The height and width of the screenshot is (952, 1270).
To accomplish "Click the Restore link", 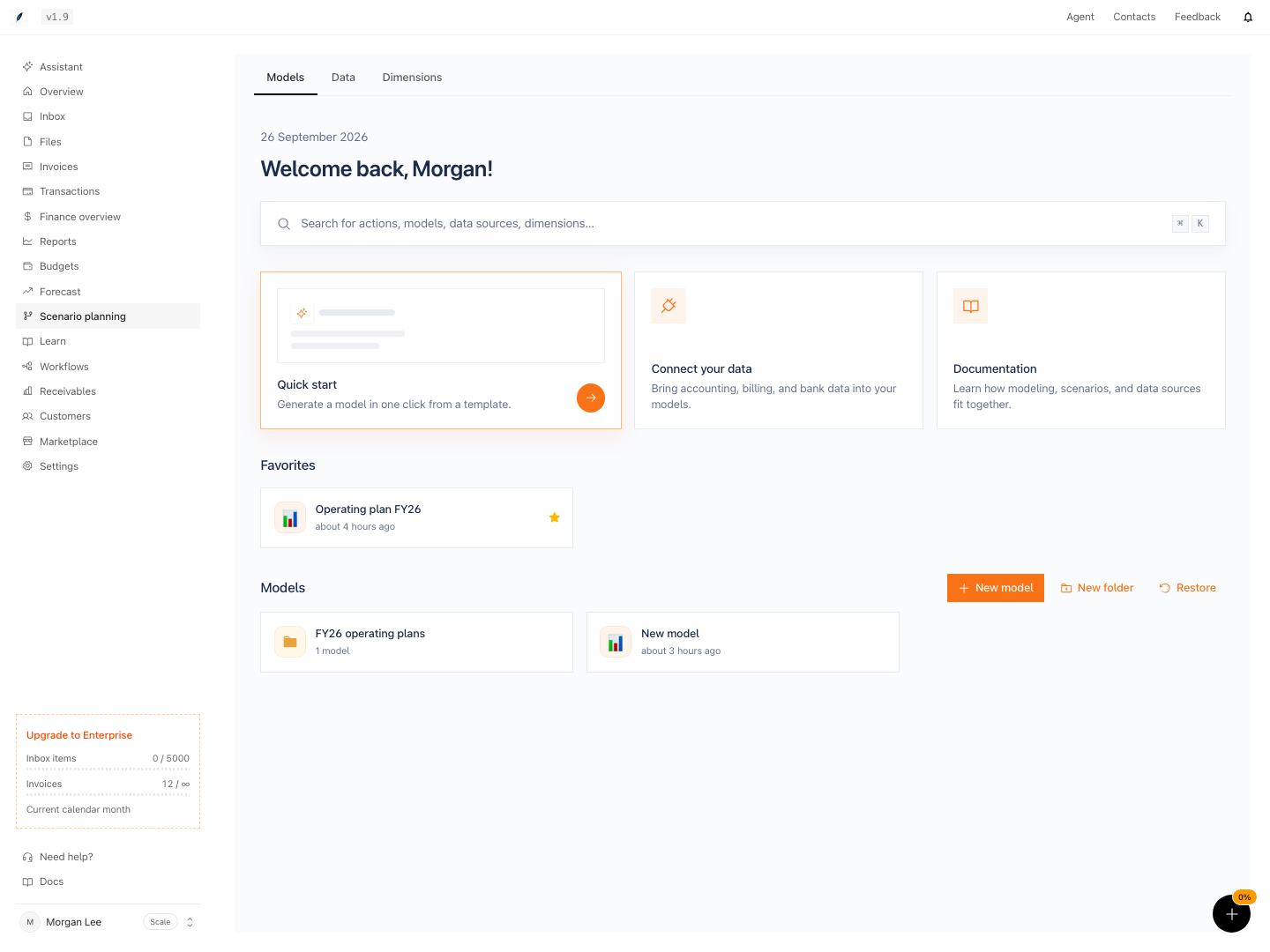I will point(1187,588).
